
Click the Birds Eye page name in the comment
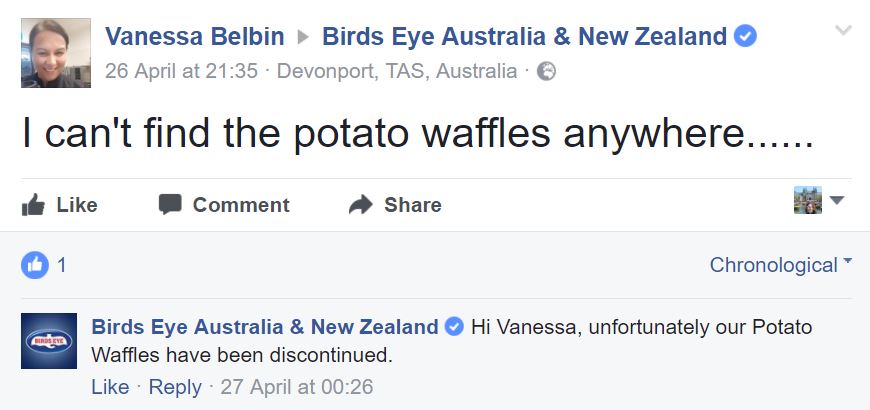point(265,327)
